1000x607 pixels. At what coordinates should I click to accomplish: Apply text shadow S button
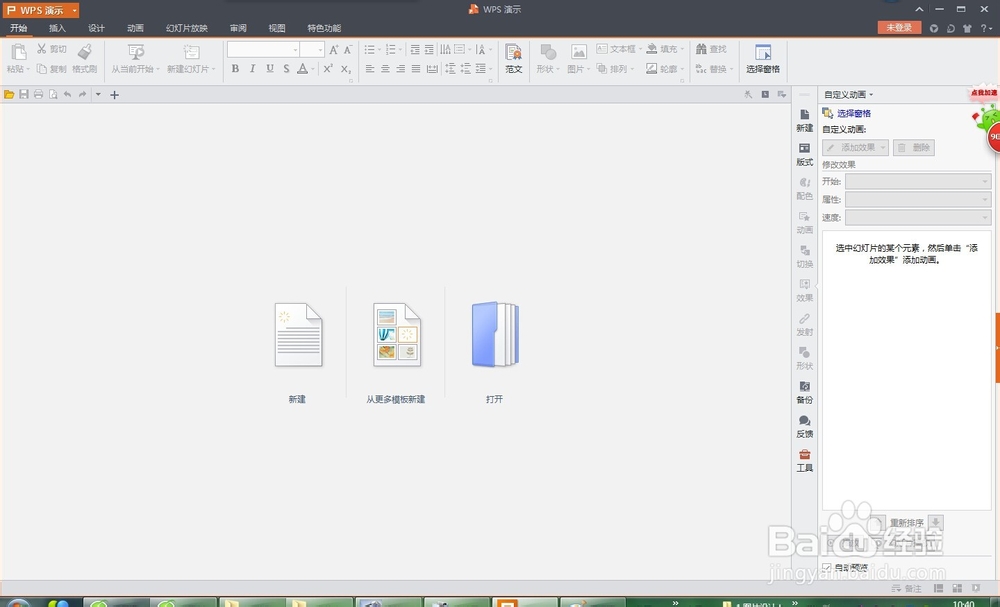pos(286,68)
